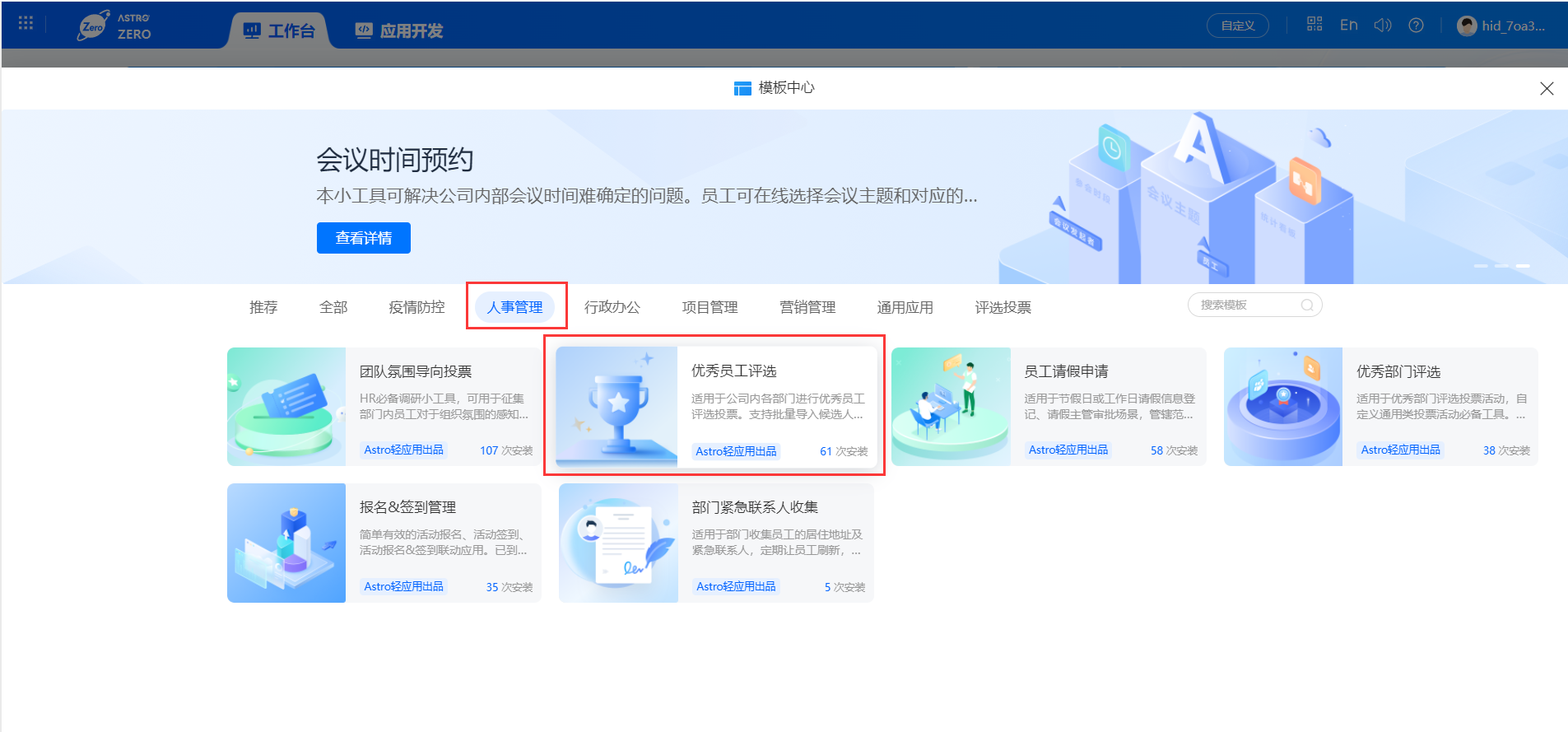
Task: Open the 员工请假申请 template thumbnail
Action: tap(951, 407)
